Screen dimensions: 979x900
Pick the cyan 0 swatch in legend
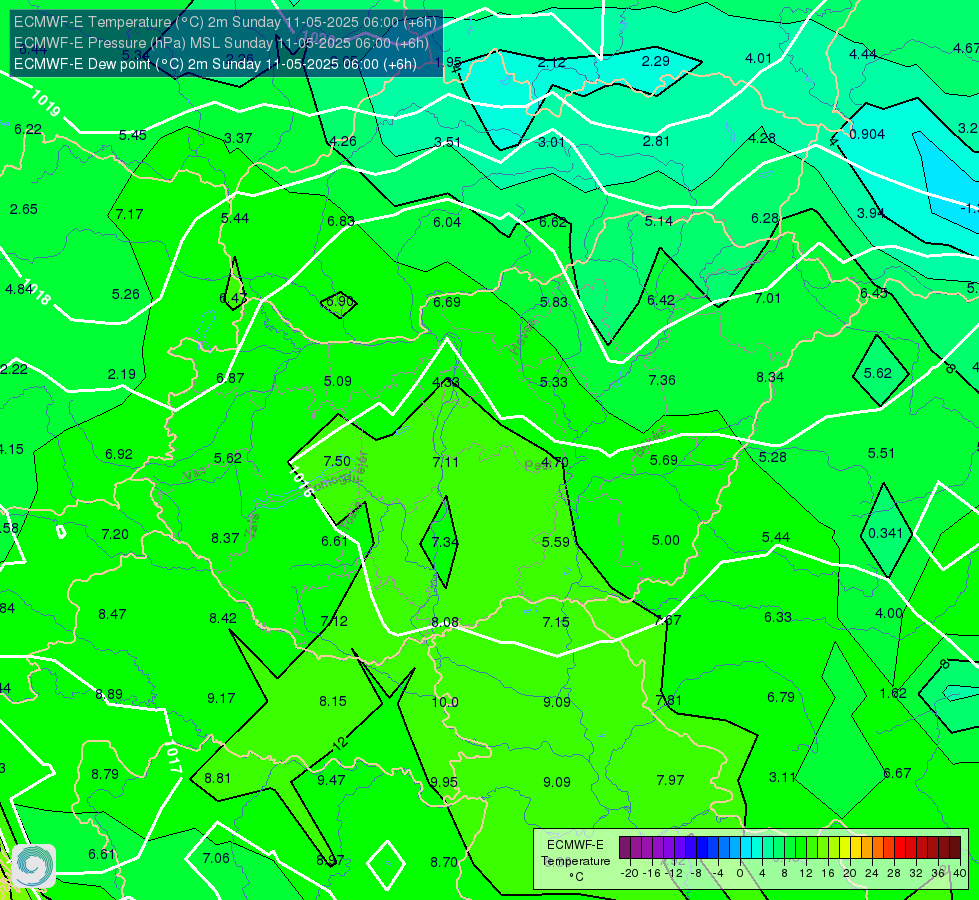click(745, 848)
